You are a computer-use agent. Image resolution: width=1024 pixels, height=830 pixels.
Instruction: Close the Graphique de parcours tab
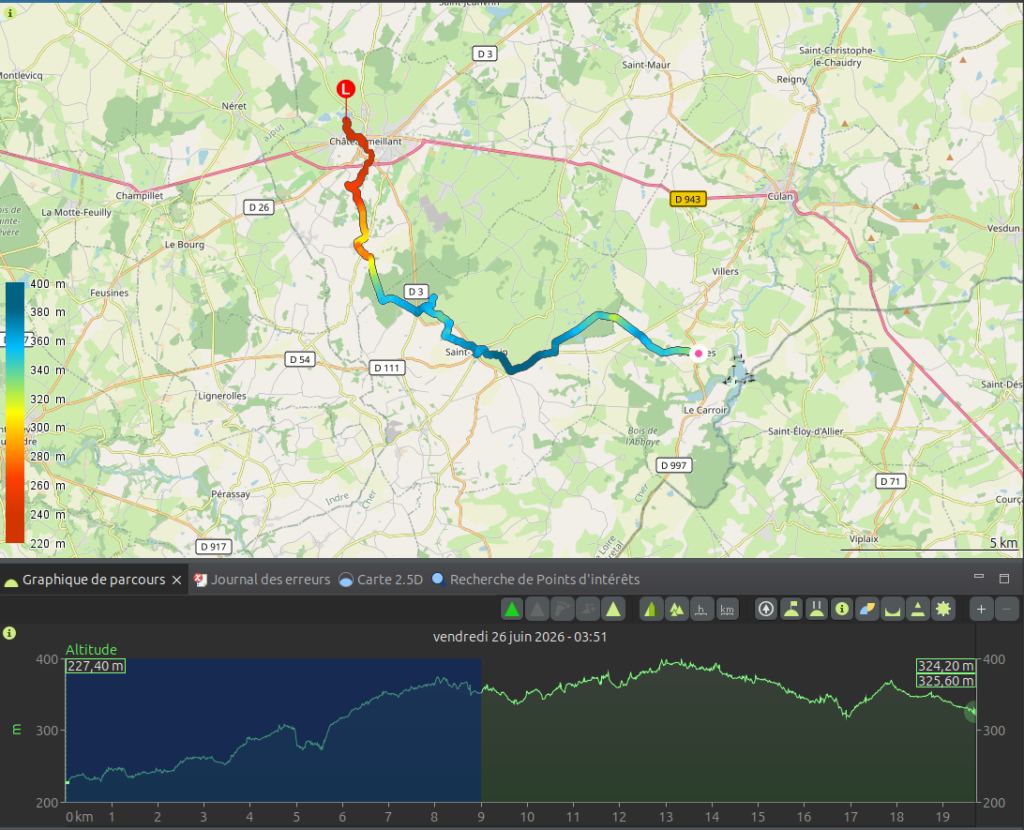pyautogui.click(x=176, y=580)
